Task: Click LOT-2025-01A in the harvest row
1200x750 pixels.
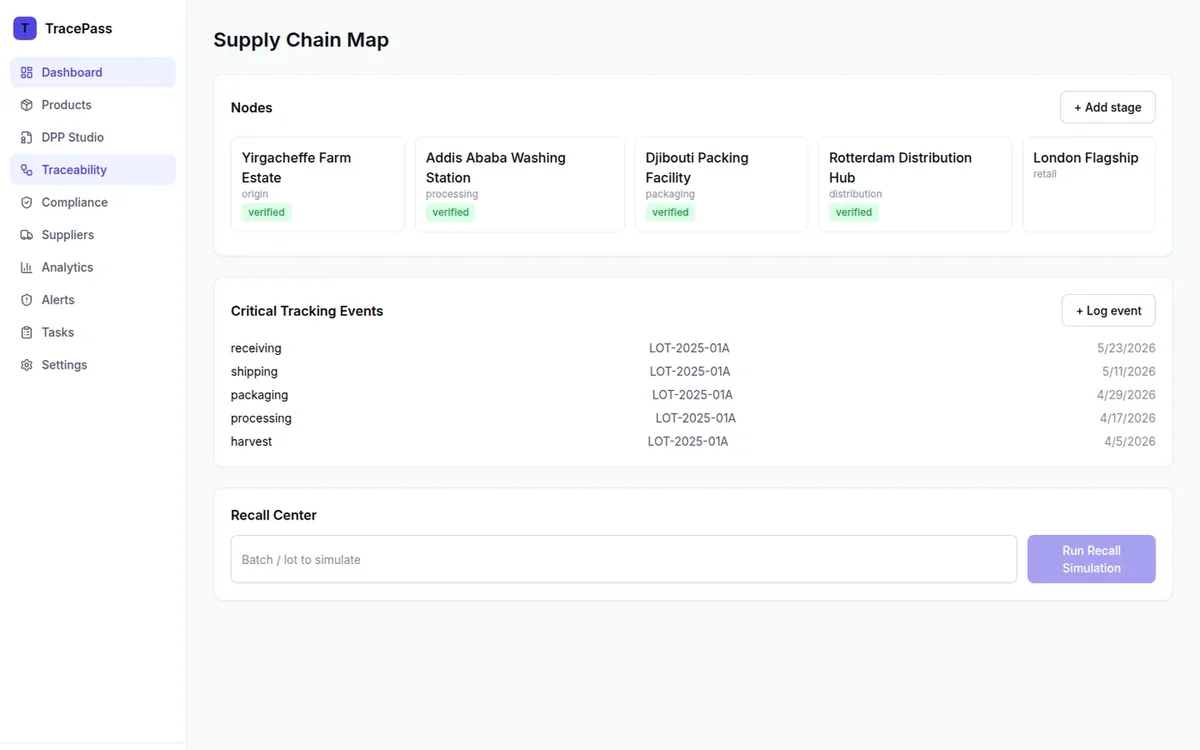Action: (x=688, y=441)
